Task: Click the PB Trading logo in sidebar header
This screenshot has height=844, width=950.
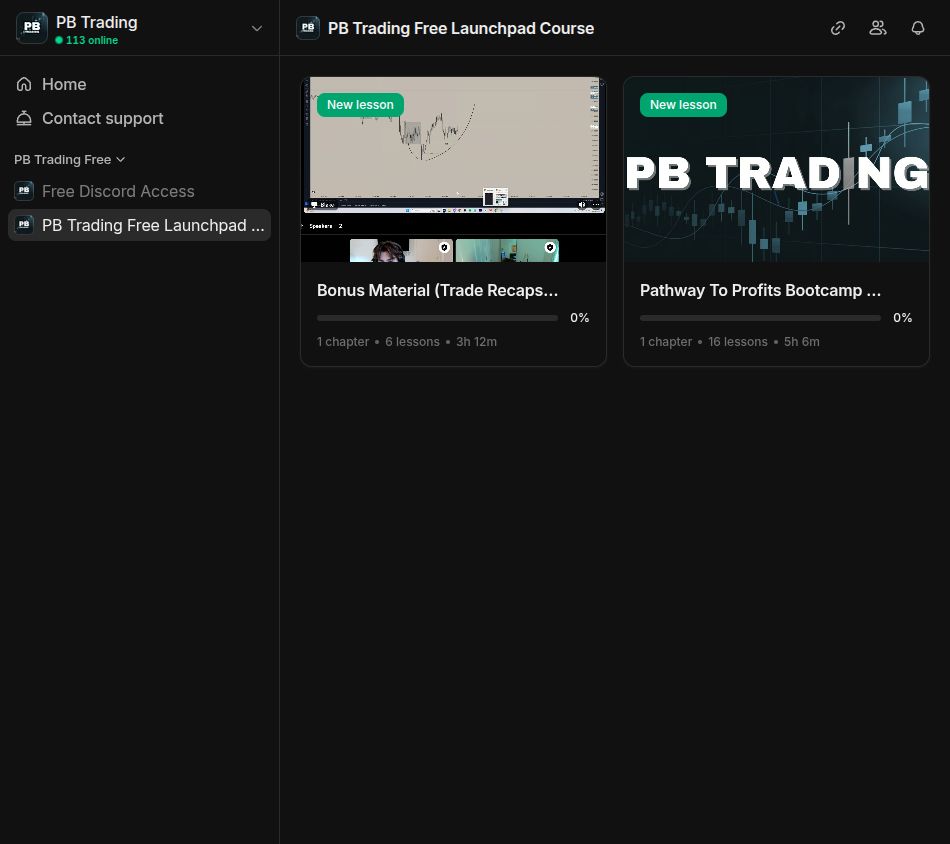Action: [32, 28]
